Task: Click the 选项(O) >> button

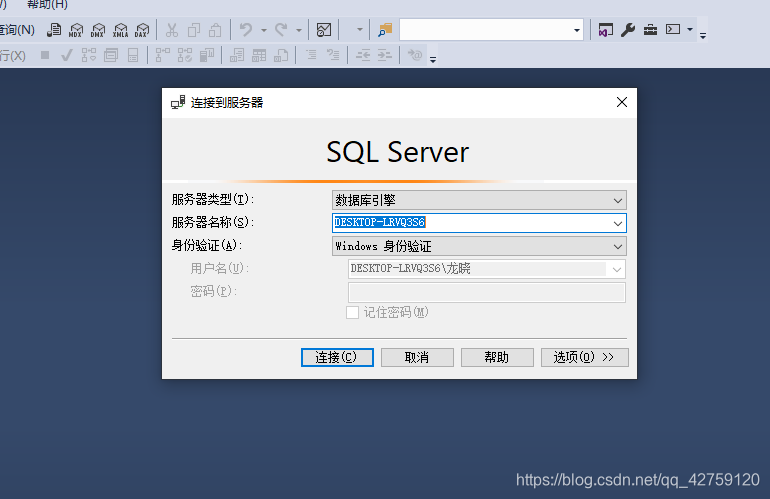Action: coord(584,357)
